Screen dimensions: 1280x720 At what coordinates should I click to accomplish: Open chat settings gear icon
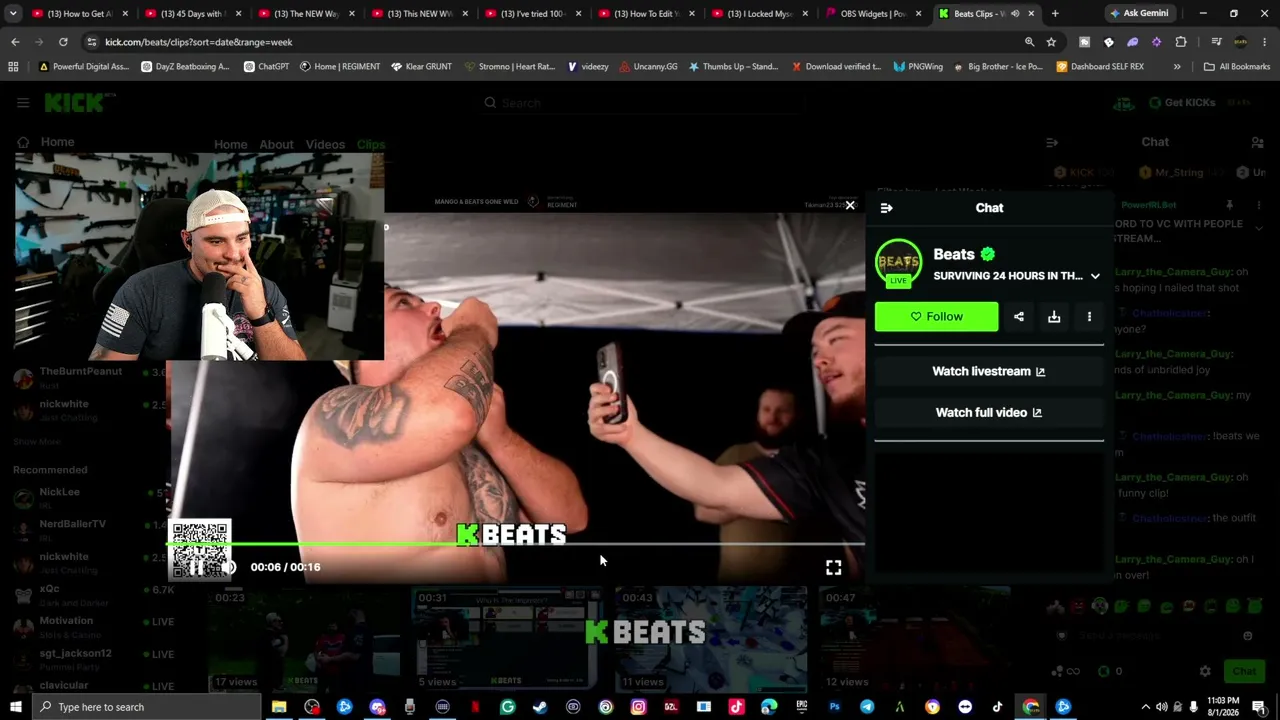tap(1205, 671)
